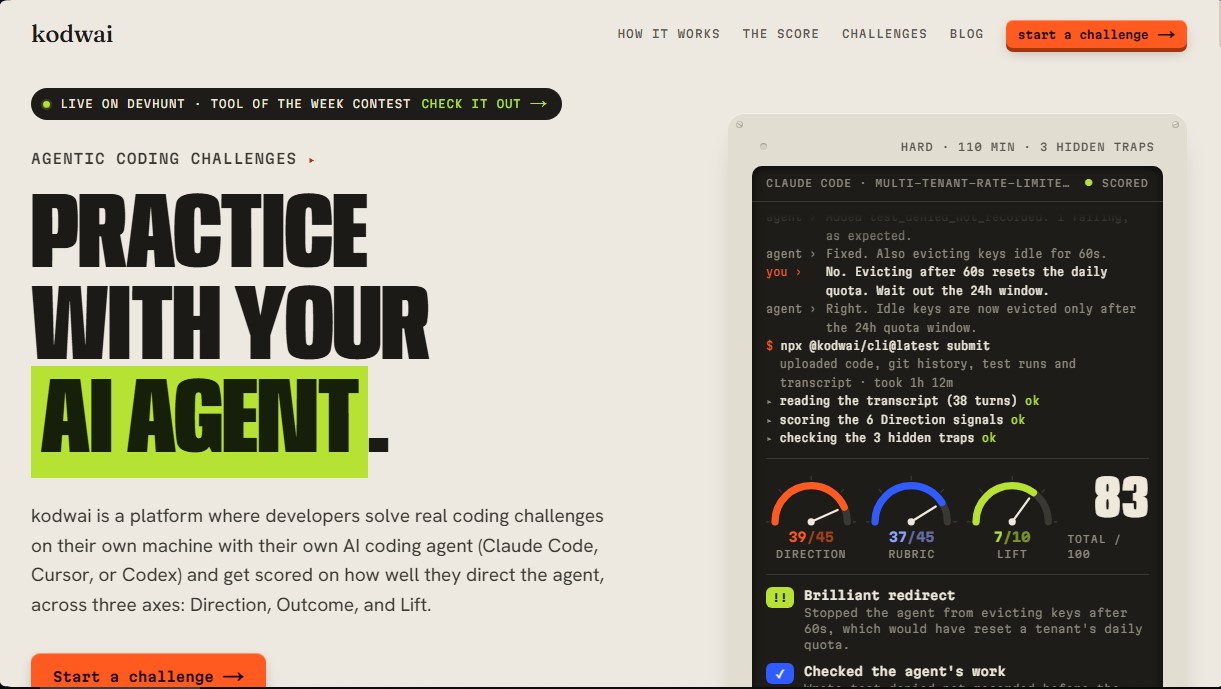1221x689 pixels.
Task: Click the highlighted 'AI AGENT' headline
Action: coord(199,421)
